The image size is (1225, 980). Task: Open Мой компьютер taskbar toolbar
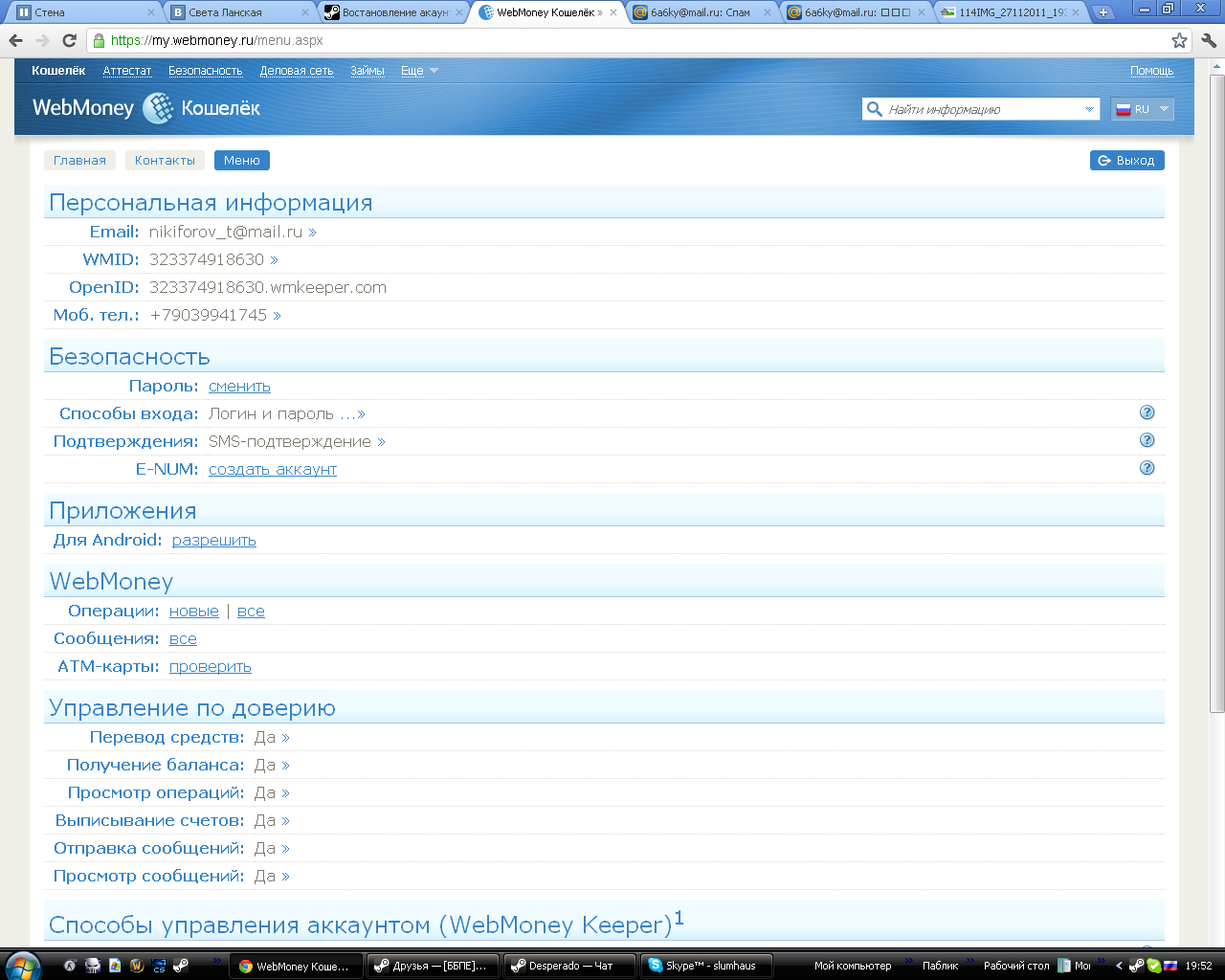(x=853, y=966)
